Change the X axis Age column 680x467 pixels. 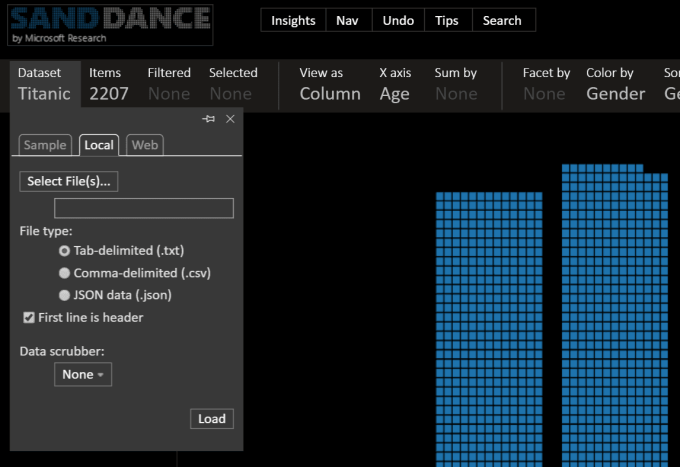point(395,84)
